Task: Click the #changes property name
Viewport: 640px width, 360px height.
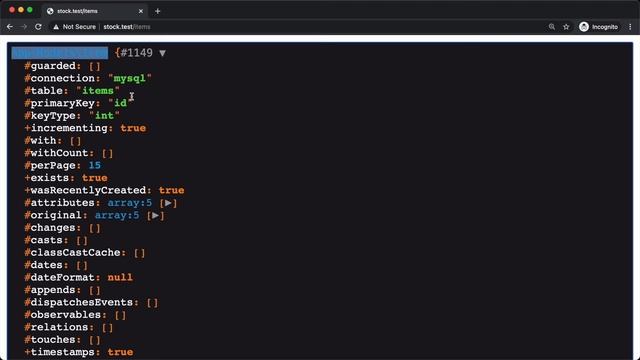Action: tap(50, 228)
